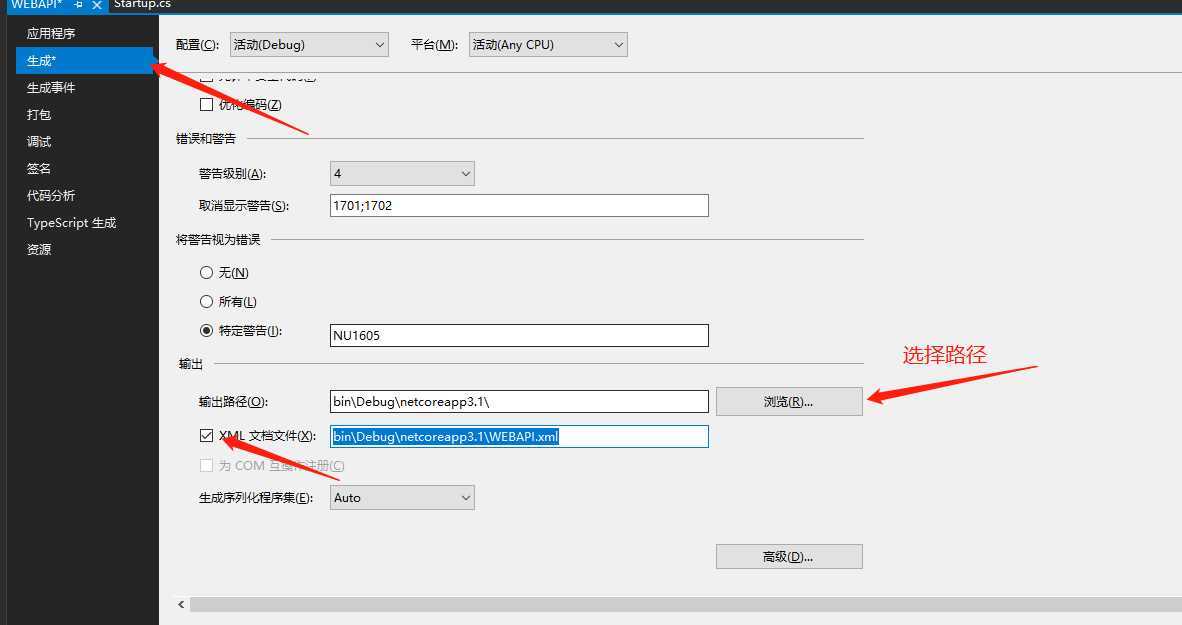
Task: Click the 取消显示警告 field 1701;1702
Action: [x=519, y=206]
